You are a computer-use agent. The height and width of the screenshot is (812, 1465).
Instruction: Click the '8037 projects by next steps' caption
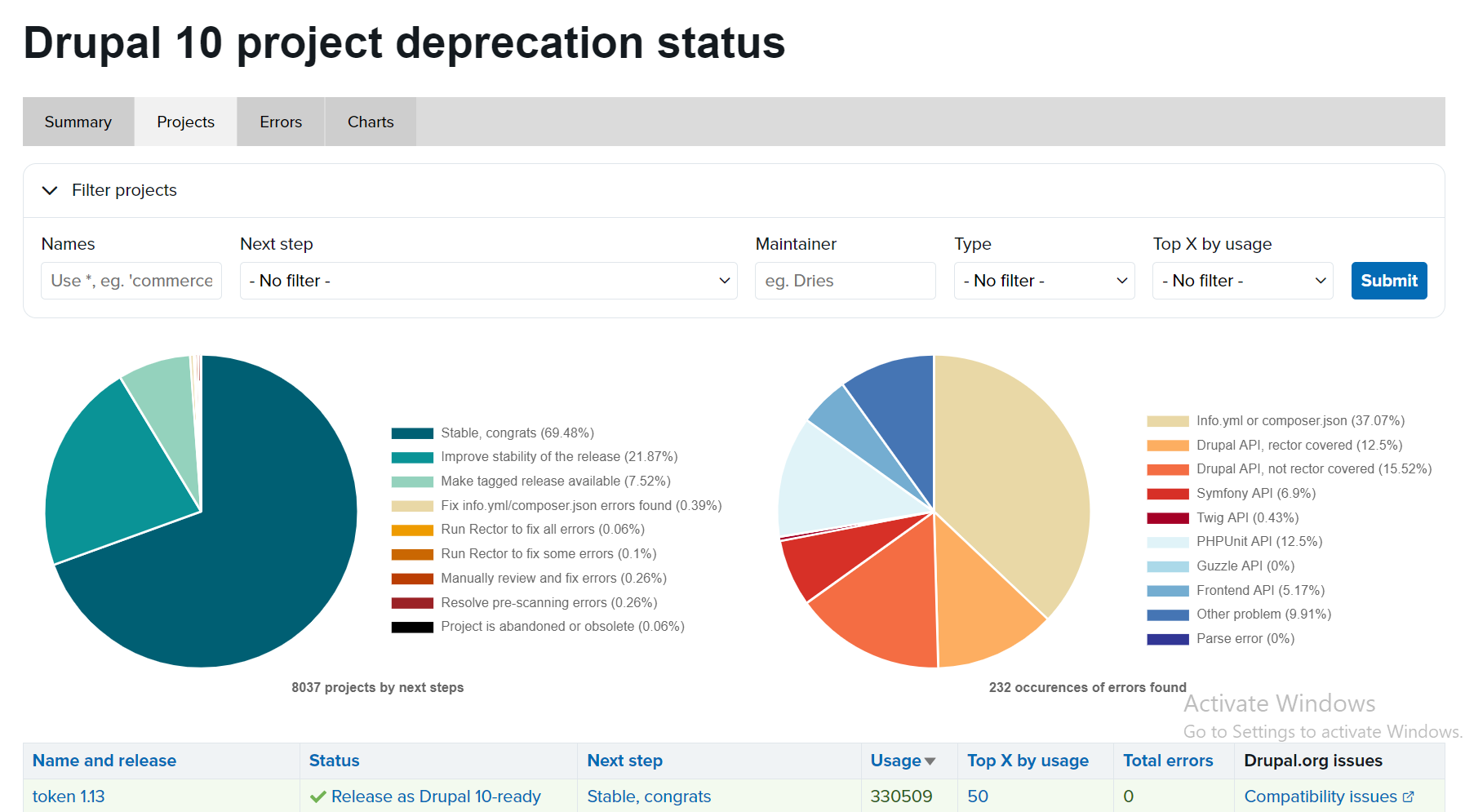pos(378,687)
